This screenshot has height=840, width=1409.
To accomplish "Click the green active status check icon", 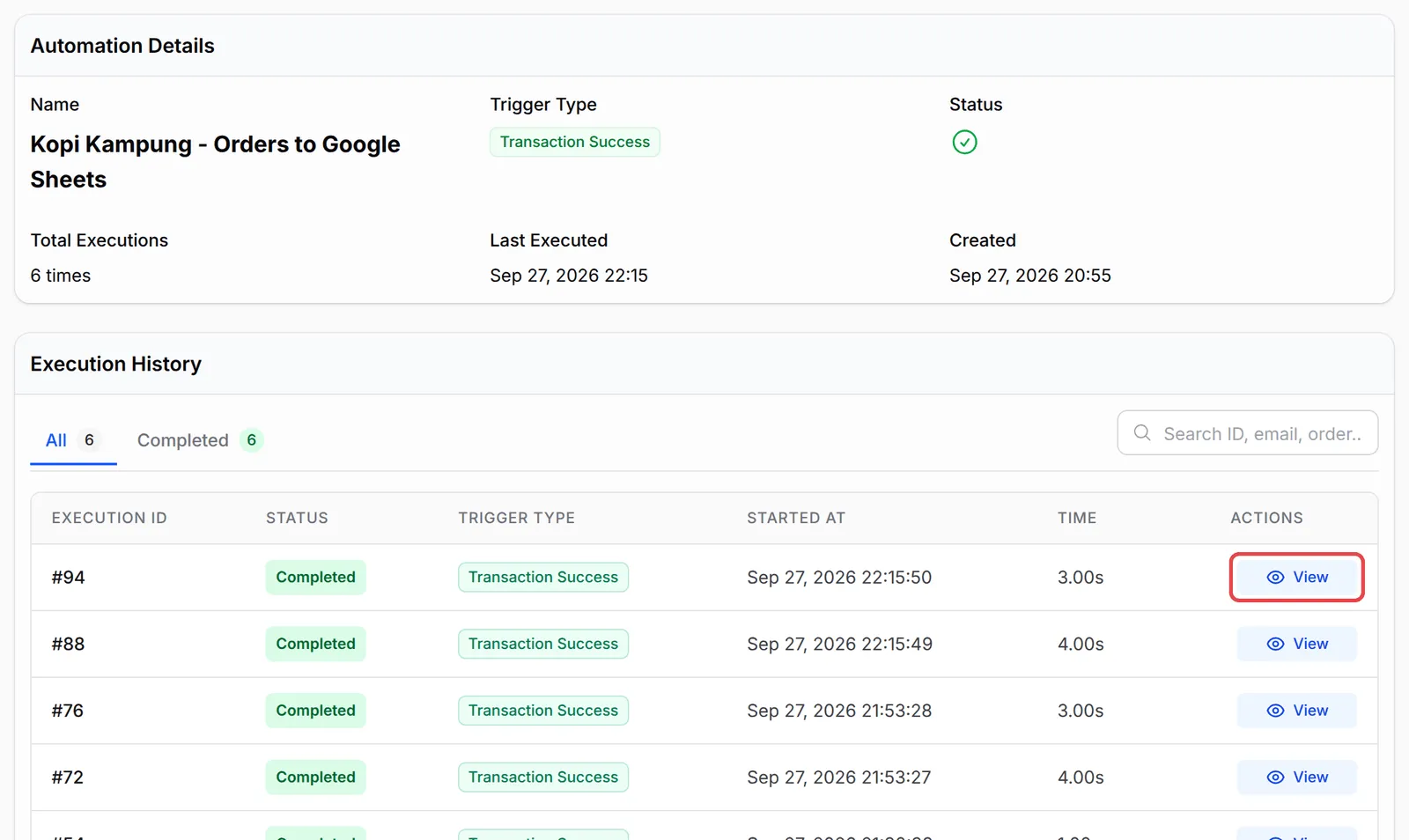I will [964, 142].
